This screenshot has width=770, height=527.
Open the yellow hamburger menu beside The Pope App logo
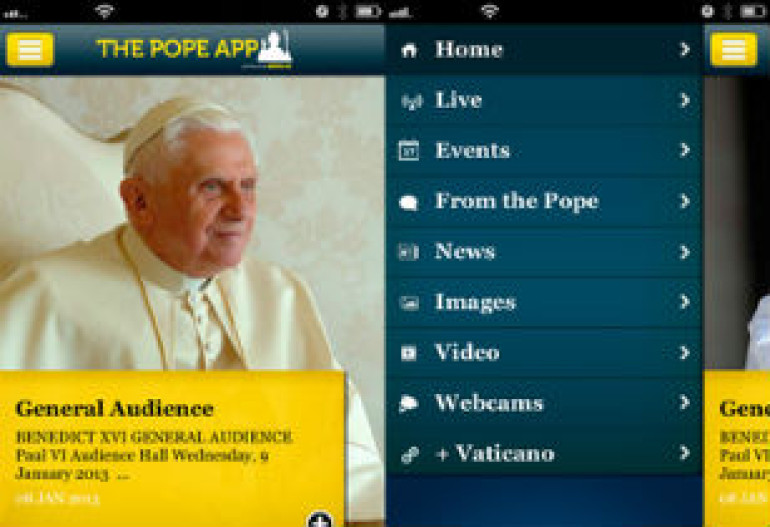coord(29,50)
